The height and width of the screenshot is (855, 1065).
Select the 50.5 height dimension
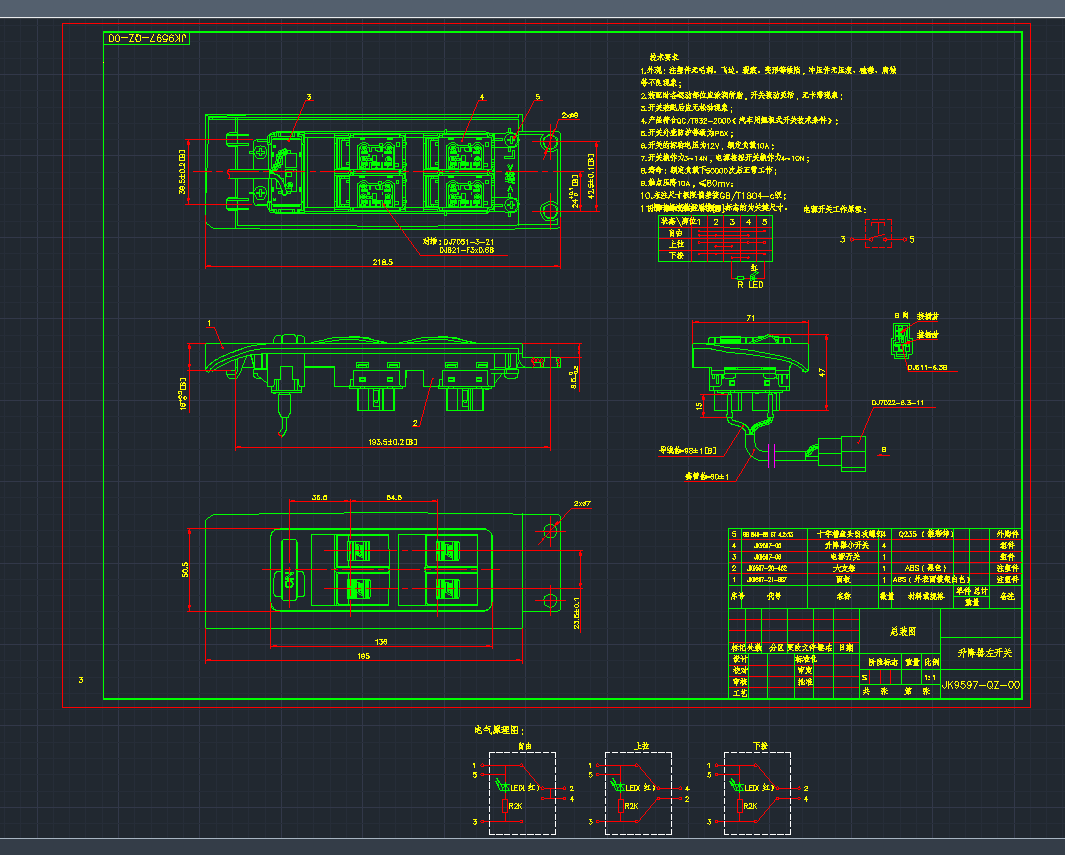coord(185,570)
